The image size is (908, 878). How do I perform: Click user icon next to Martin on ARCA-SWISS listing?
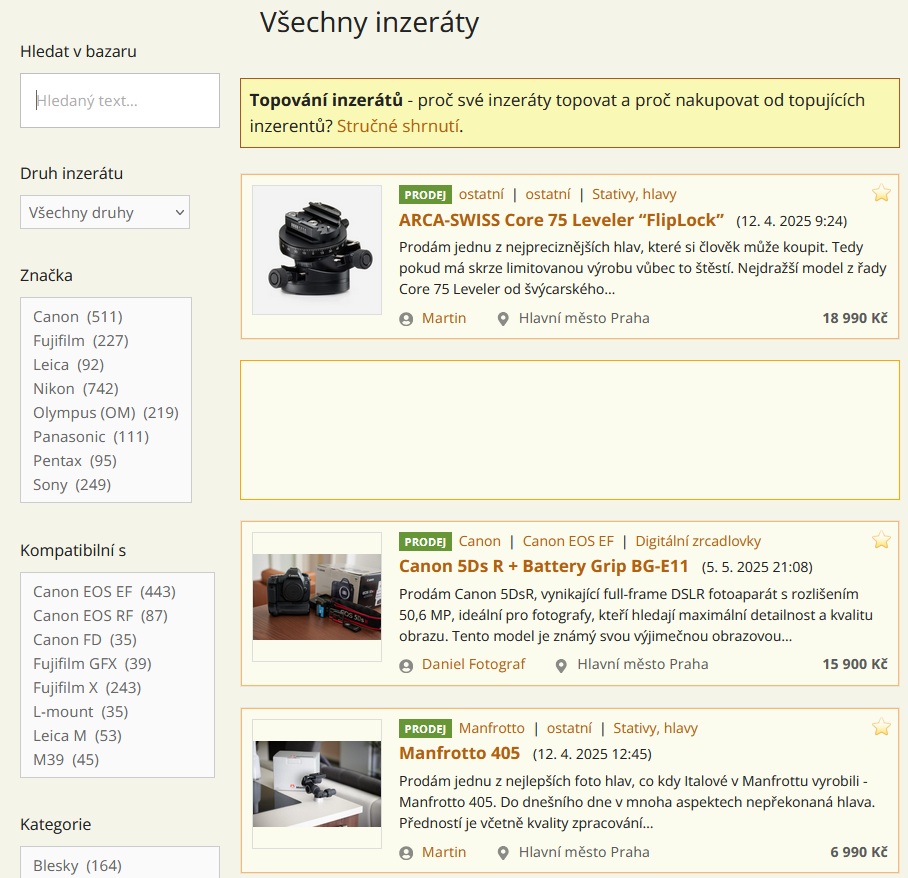406,319
